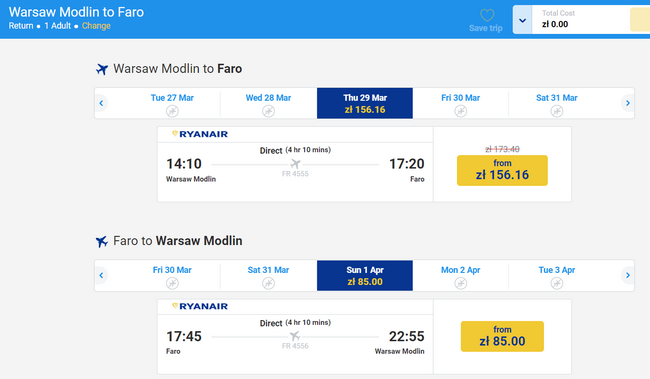Image resolution: width=650 pixels, height=379 pixels.
Task: Select the Tue 27 Mar outbound tab
Action: (172, 103)
